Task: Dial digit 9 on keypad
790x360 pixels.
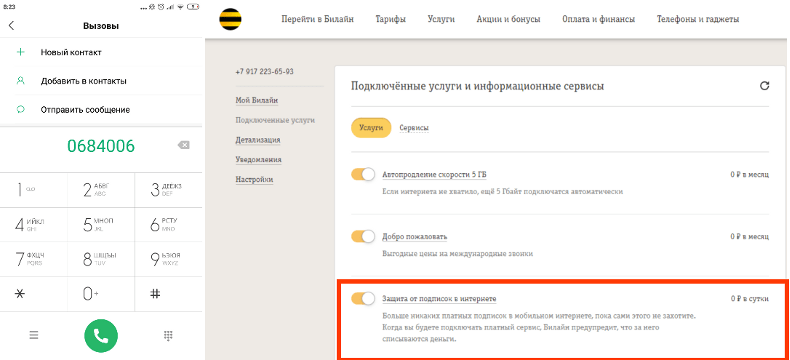Action: (x=168, y=259)
